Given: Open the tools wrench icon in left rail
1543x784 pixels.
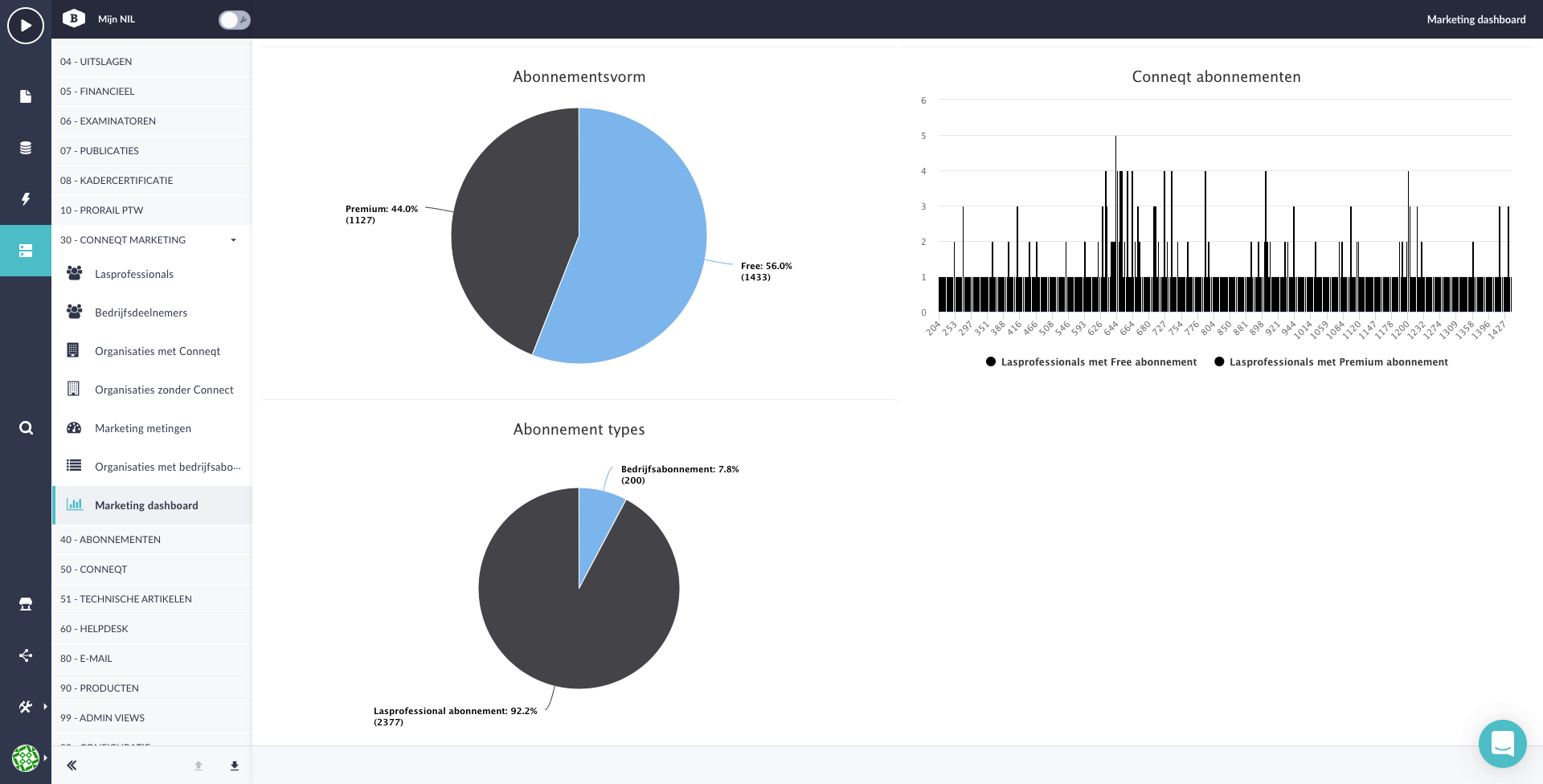Looking at the screenshot, I should click(26, 707).
